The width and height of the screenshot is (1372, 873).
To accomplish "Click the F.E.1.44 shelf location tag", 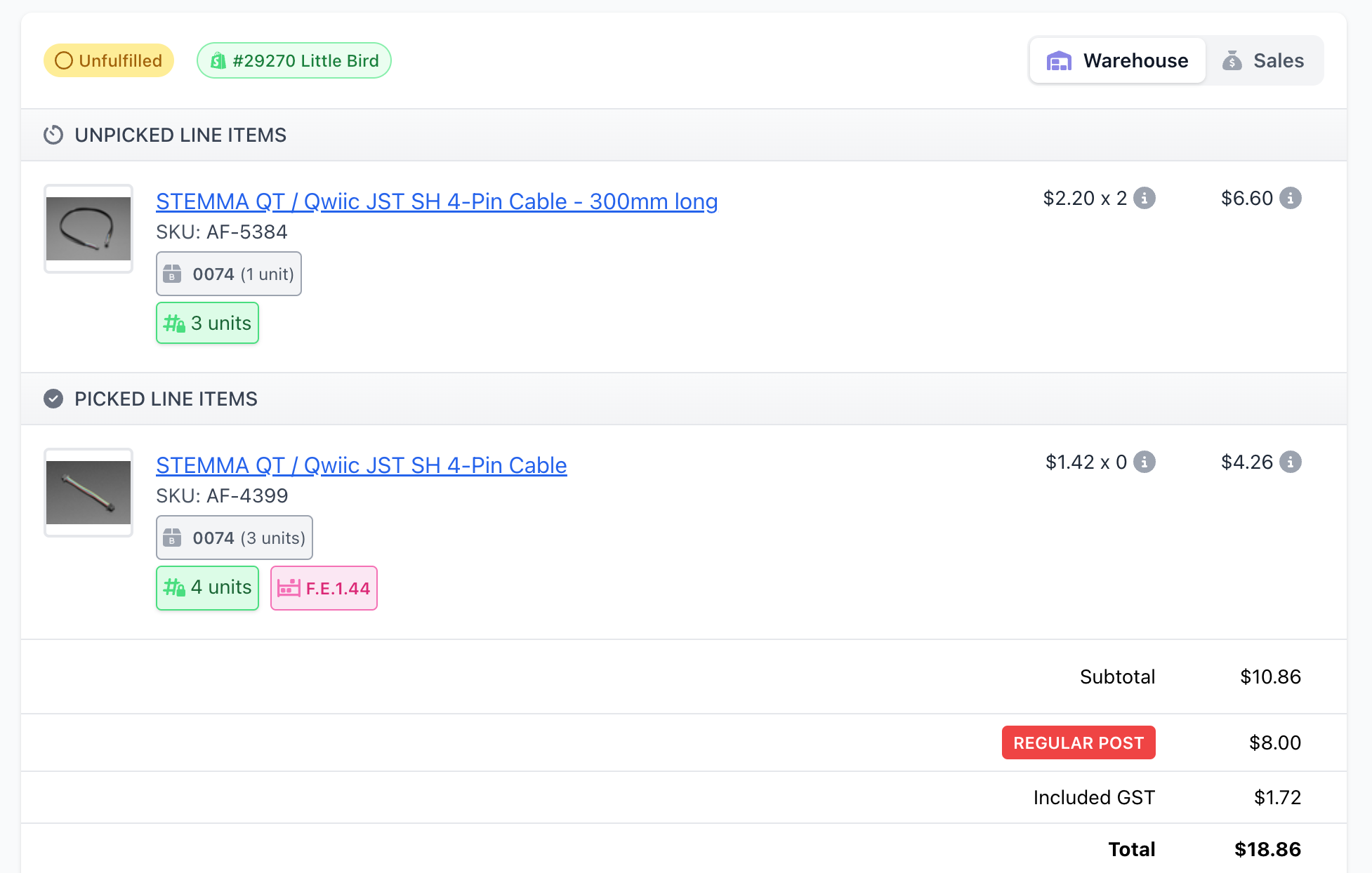I will (324, 588).
